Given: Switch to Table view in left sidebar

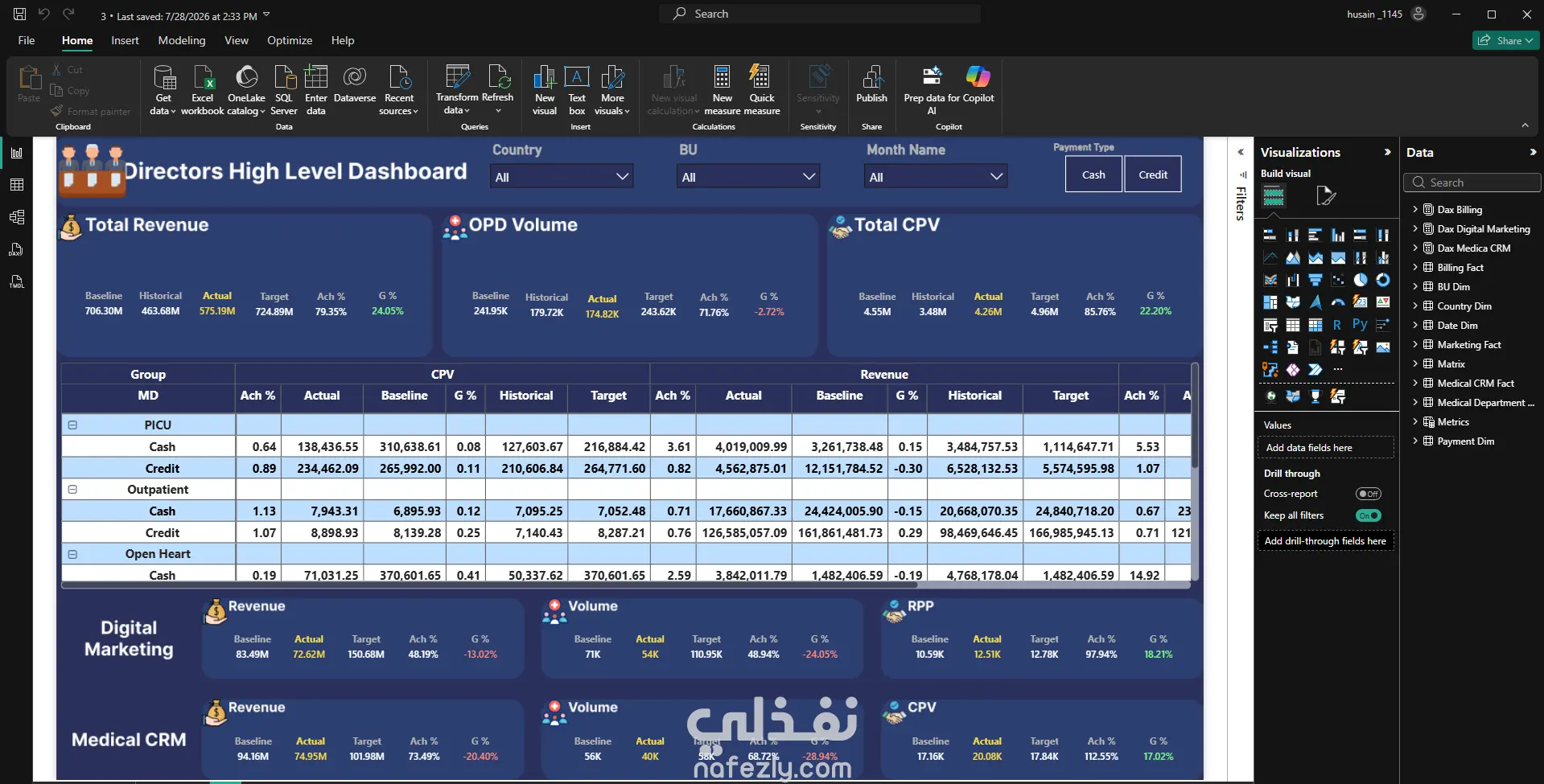Looking at the screenshot, I should [17, 185].
